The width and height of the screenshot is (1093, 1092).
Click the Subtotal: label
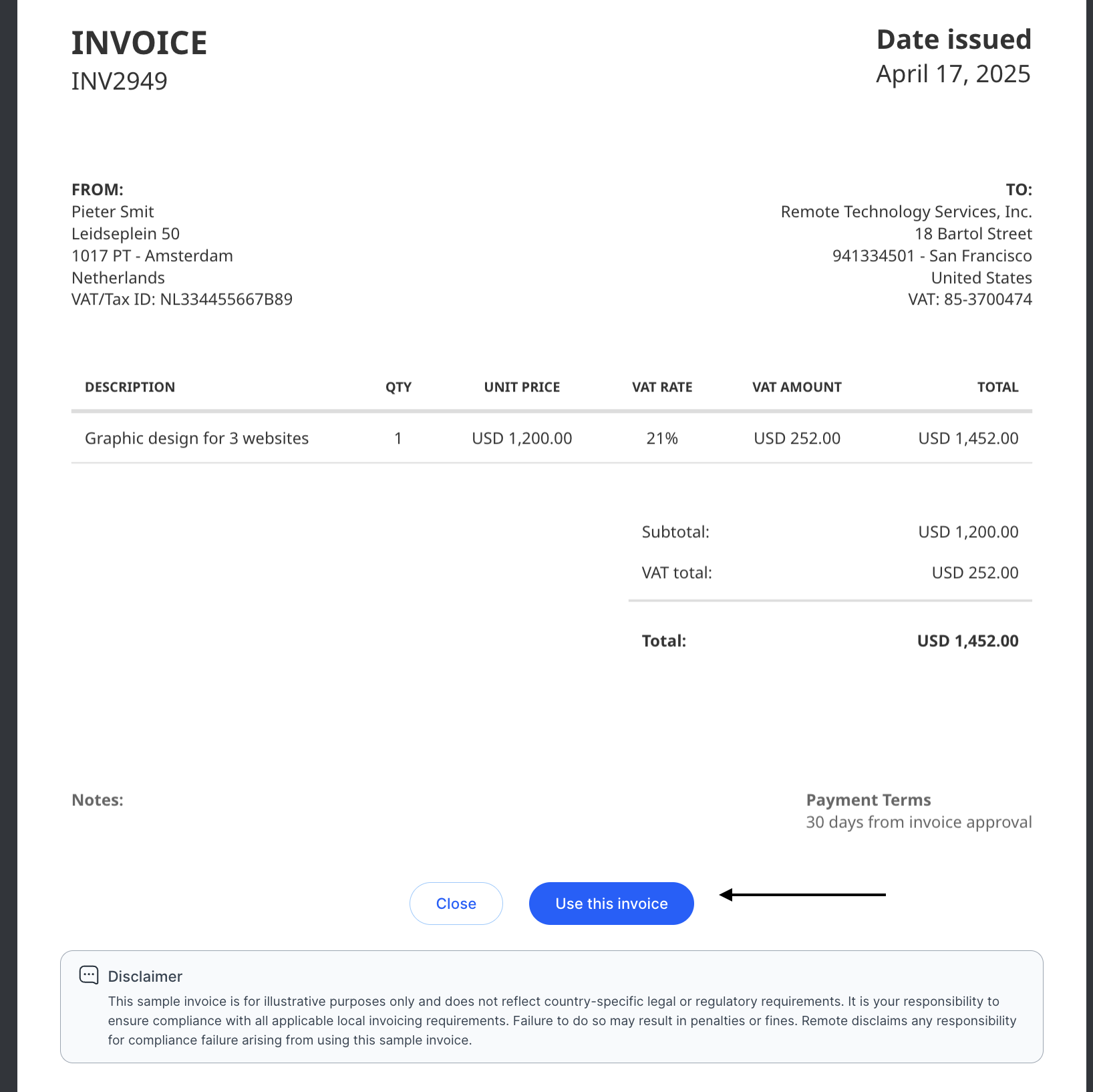pos(675,532)
